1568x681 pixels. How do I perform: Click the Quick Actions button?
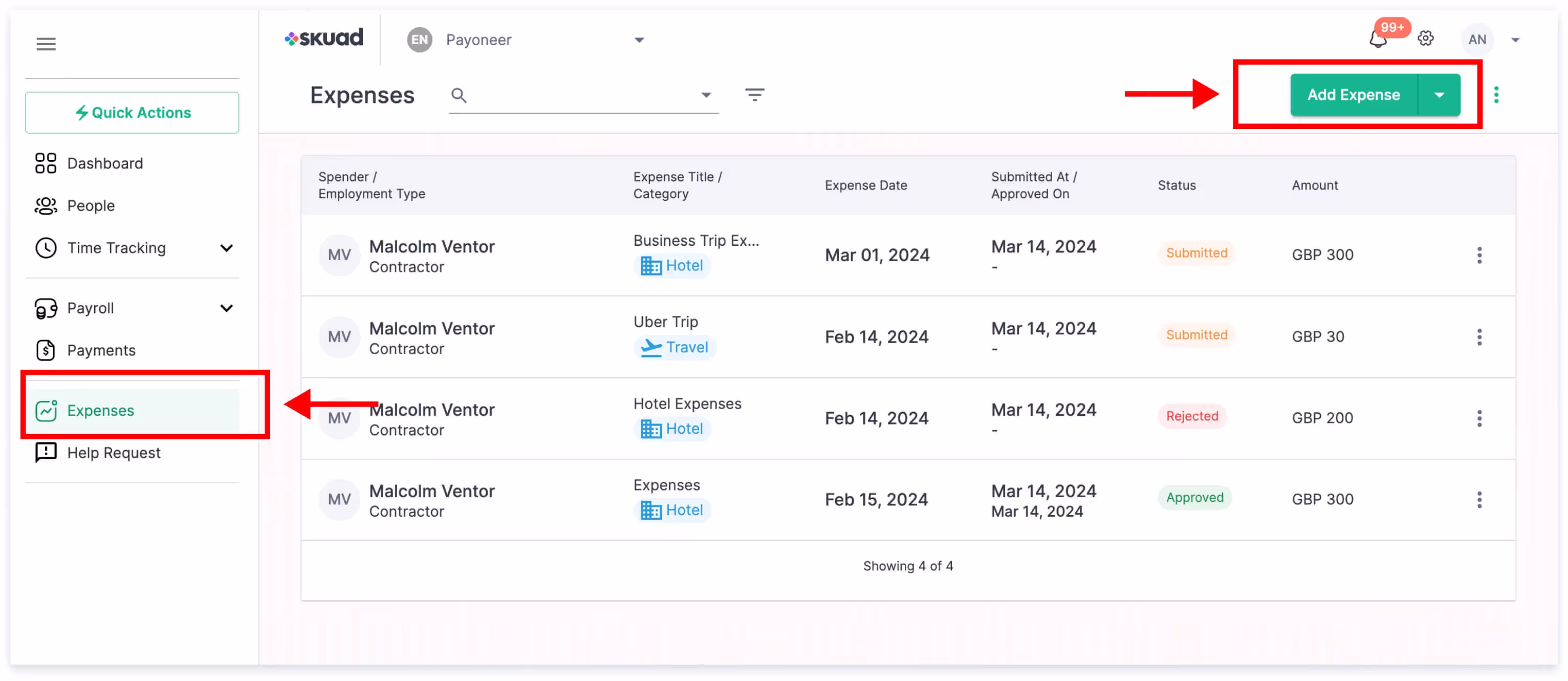point(132,113)
